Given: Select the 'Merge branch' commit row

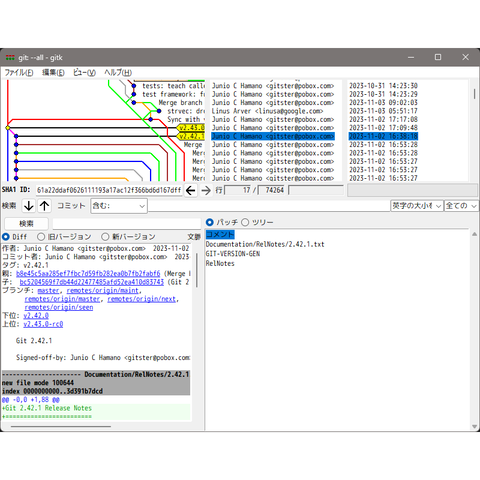Looking at the screenshot, I should coord(180,103).
